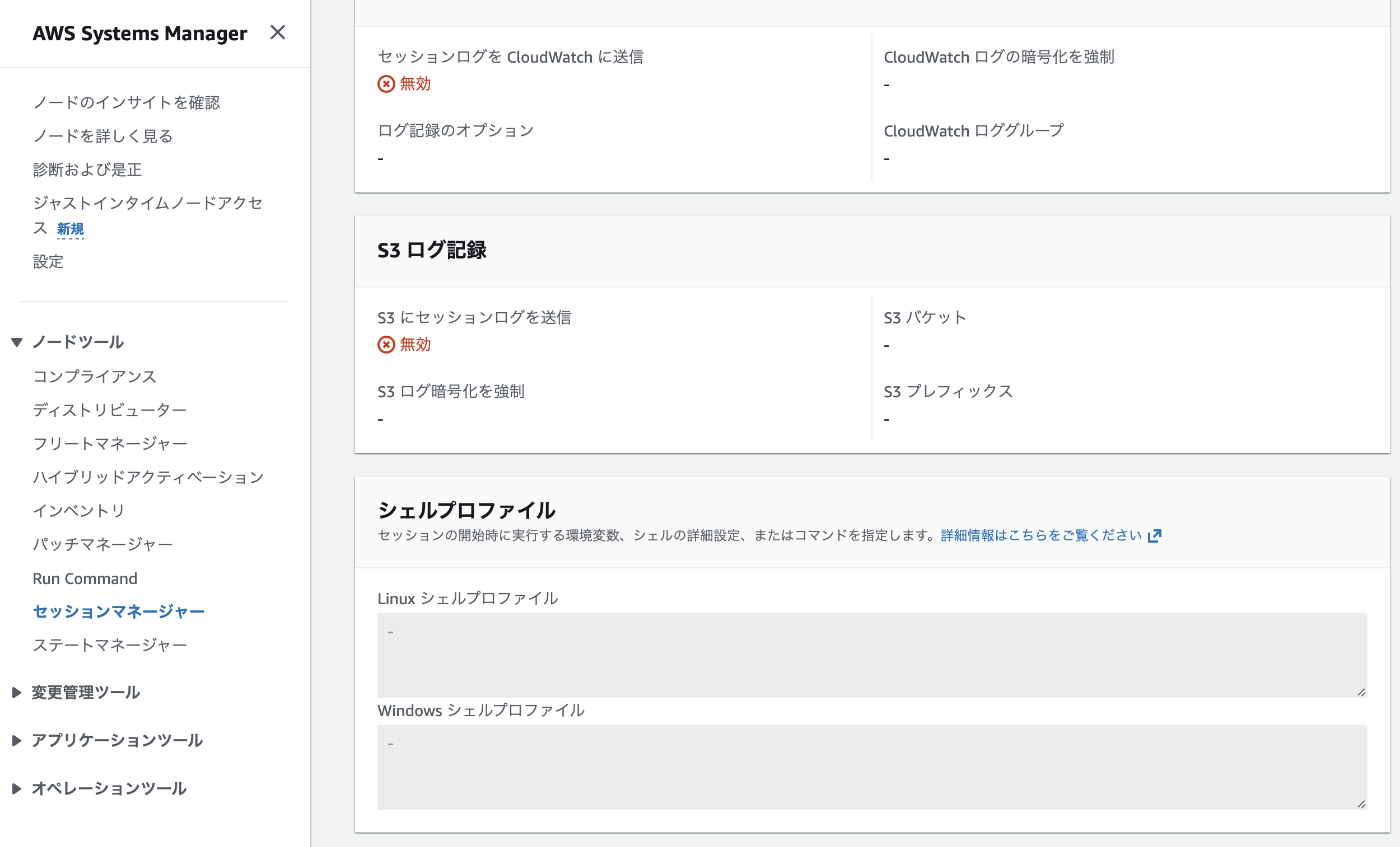This screenshot has height=847, width=1400.
Task: Open セッションマネージャー in the sidebar
Action: point(118,611)
